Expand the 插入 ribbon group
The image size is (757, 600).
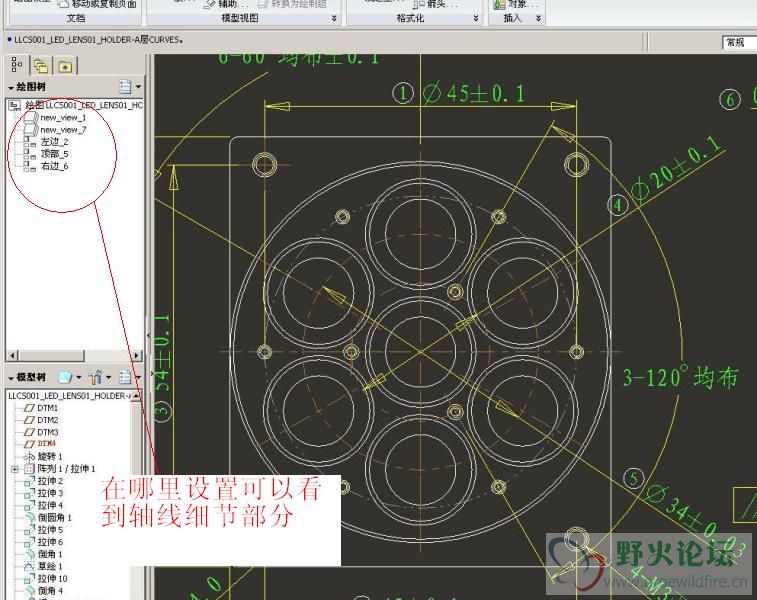(x=538, y=18)
